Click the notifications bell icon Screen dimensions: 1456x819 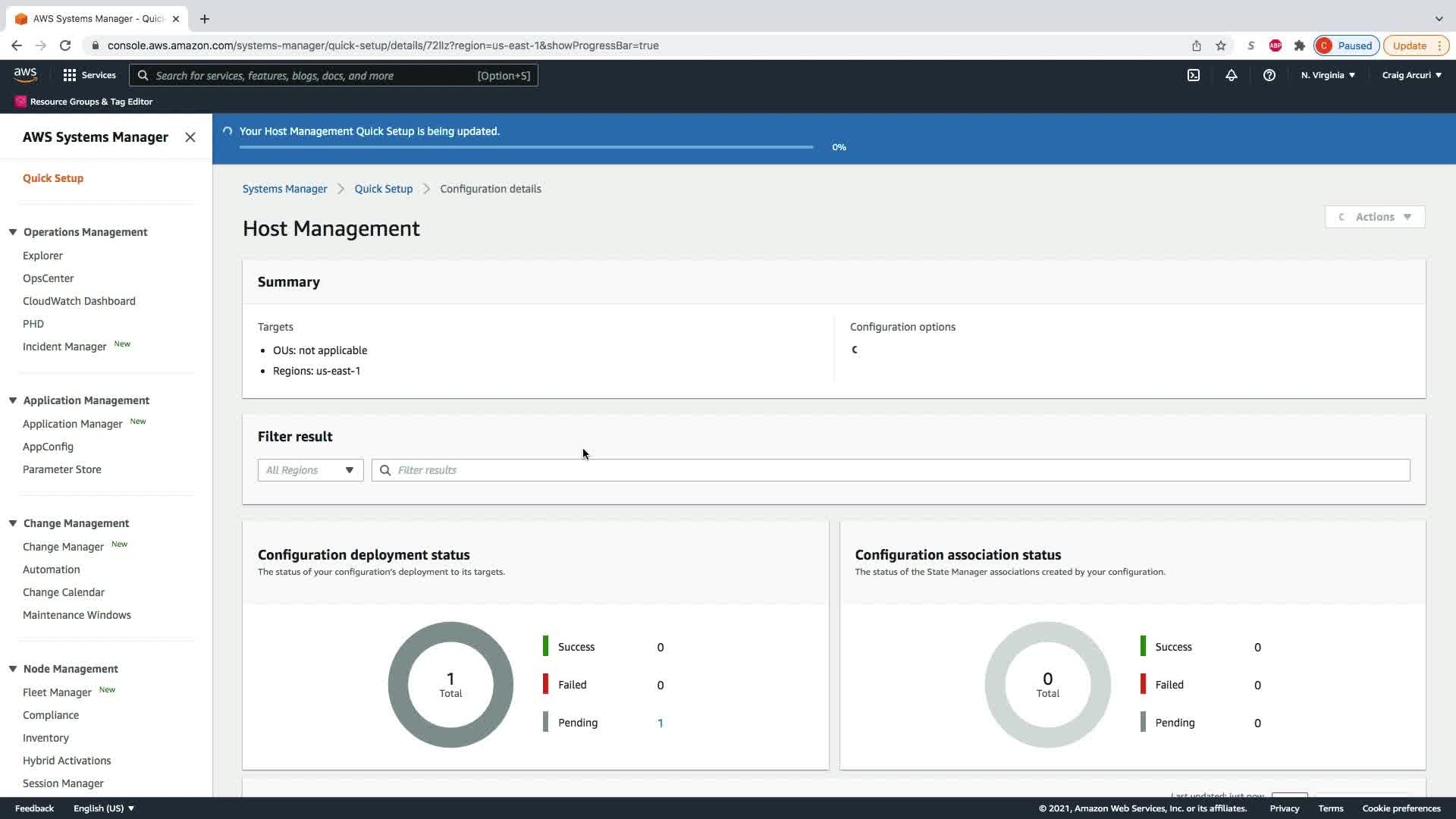click(x=1231, y=75)
